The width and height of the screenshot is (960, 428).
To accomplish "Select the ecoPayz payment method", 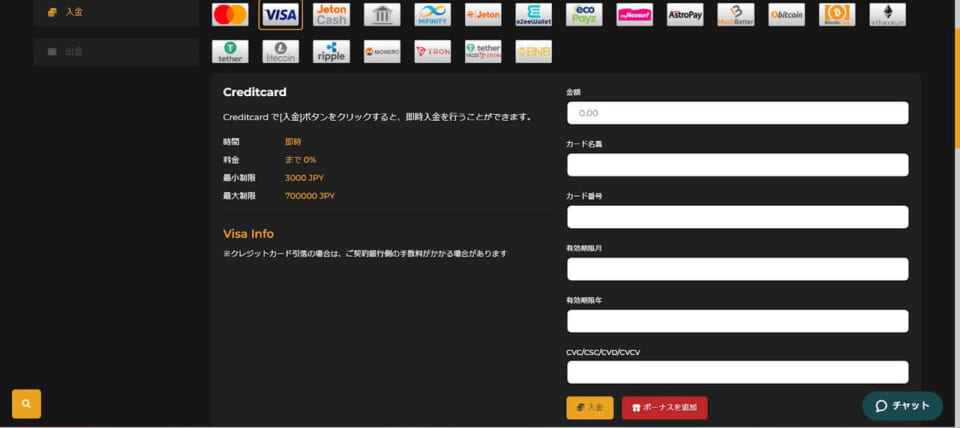I will (x=584, y=15).
